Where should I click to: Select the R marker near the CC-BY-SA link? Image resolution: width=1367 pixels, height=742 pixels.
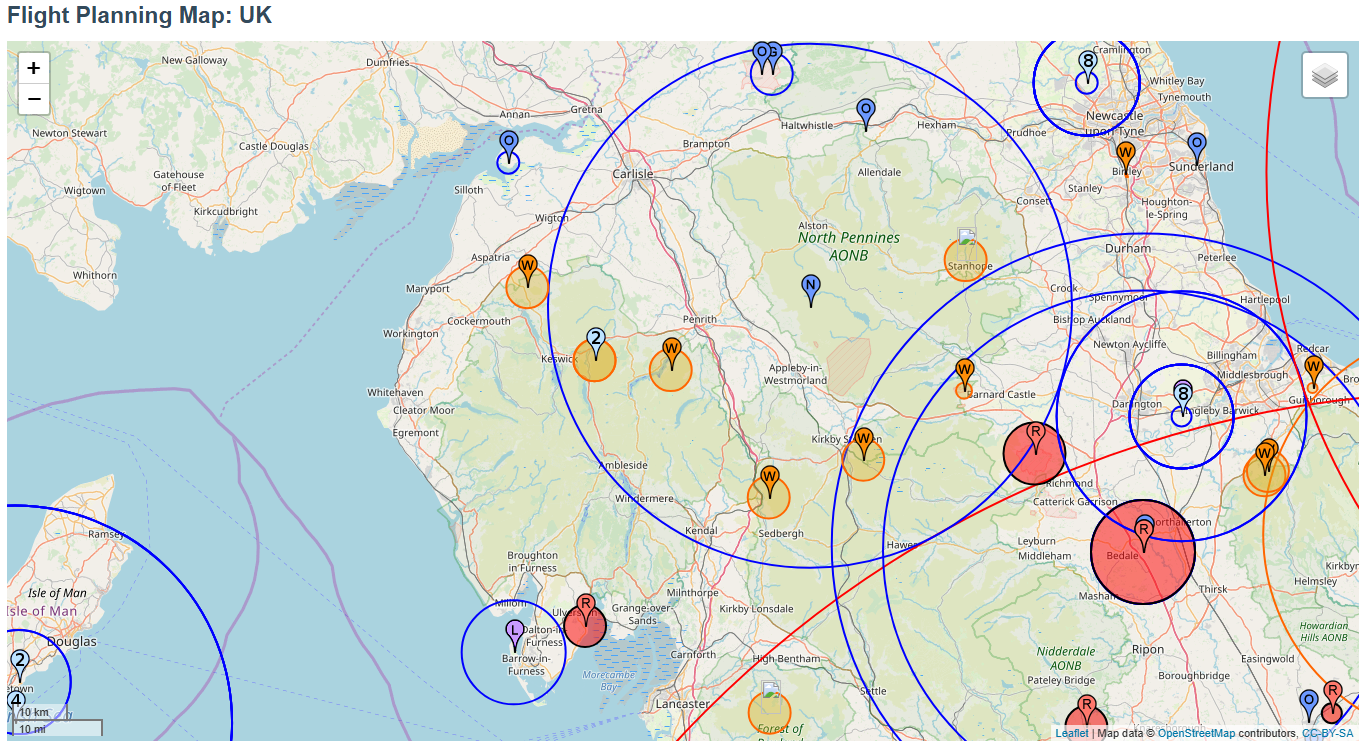pyautogui.click(x=1333, y=696)
